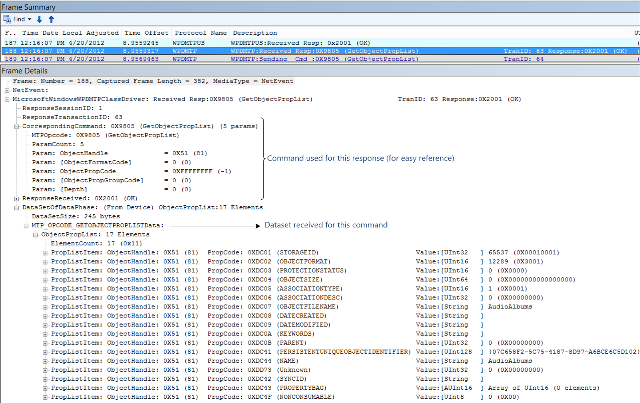Select the ResponseSessionID: 1 line
640x403 pixels.
click(x=62, y=108)
